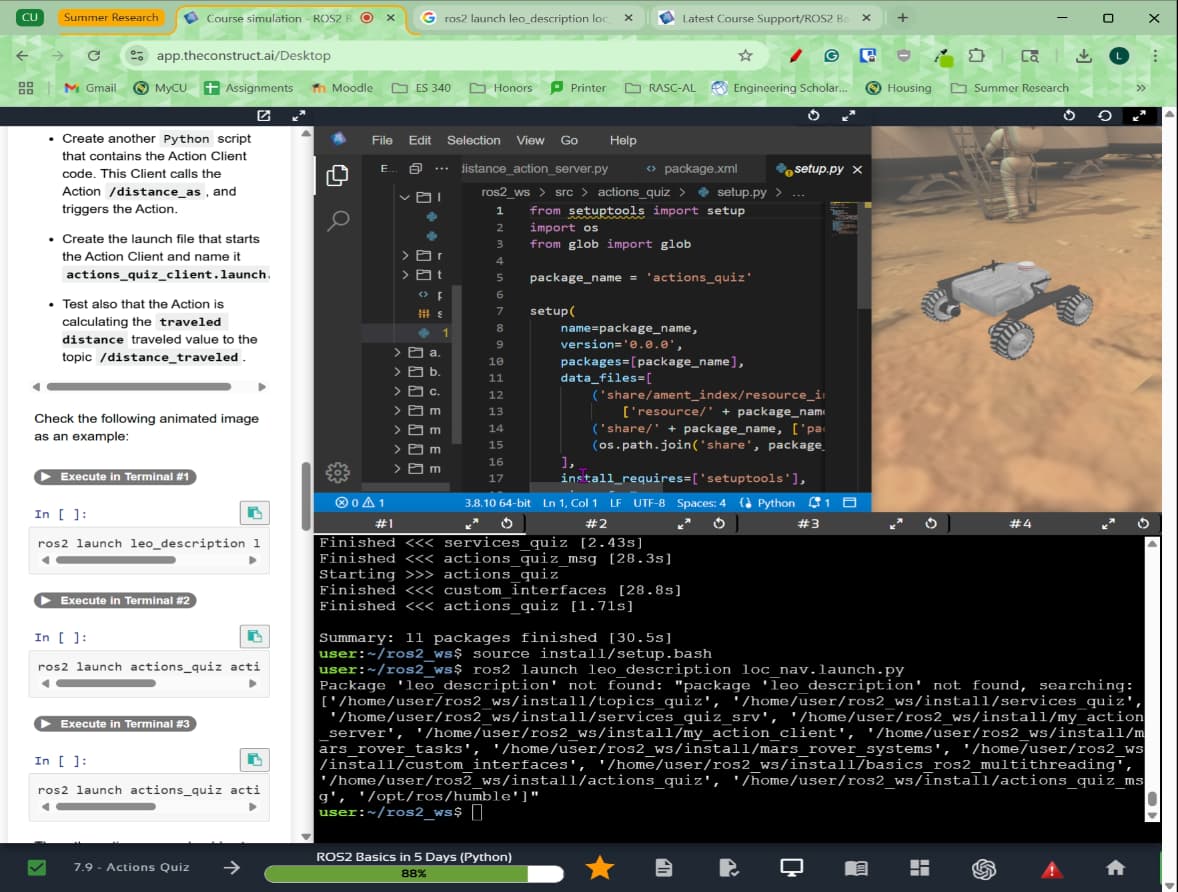Image resolution: width=1178 pixels, height=892 pixels.
Task: Click Execute in Terminal #3 button
Action: pos(115,724)
